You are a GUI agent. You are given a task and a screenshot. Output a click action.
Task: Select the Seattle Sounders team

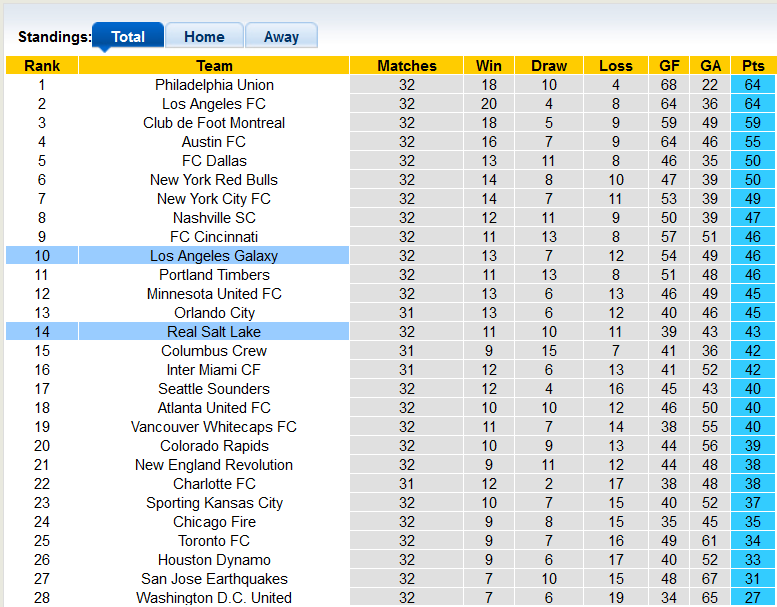click(214, 389)
